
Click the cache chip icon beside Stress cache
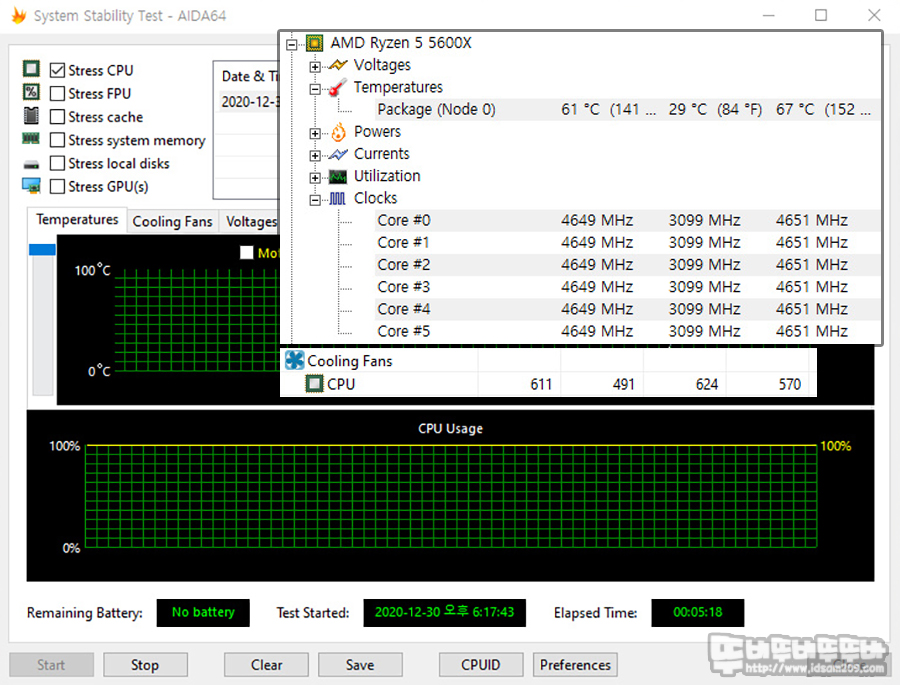[31, 115]
